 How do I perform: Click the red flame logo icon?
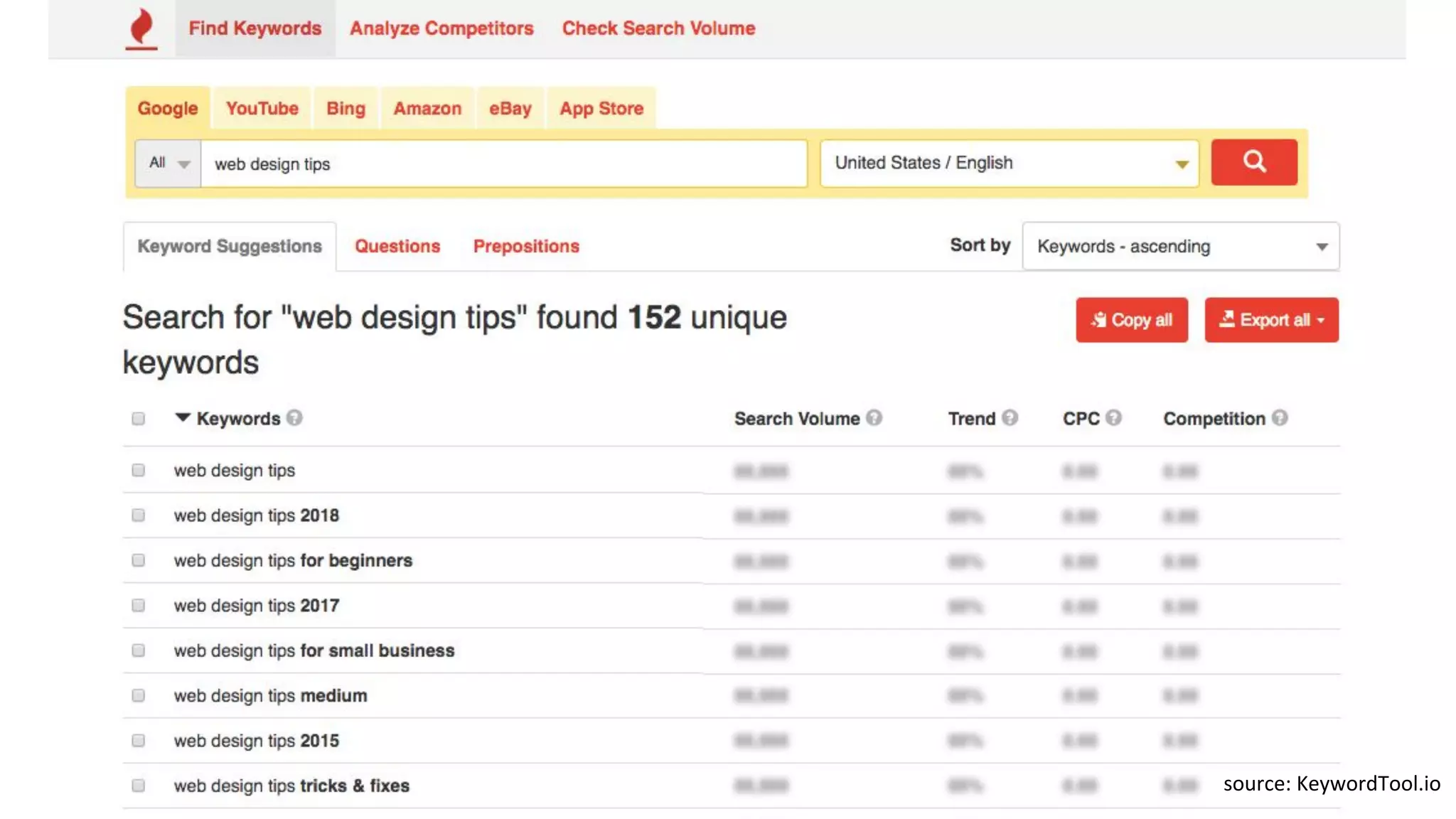(141, 28)
